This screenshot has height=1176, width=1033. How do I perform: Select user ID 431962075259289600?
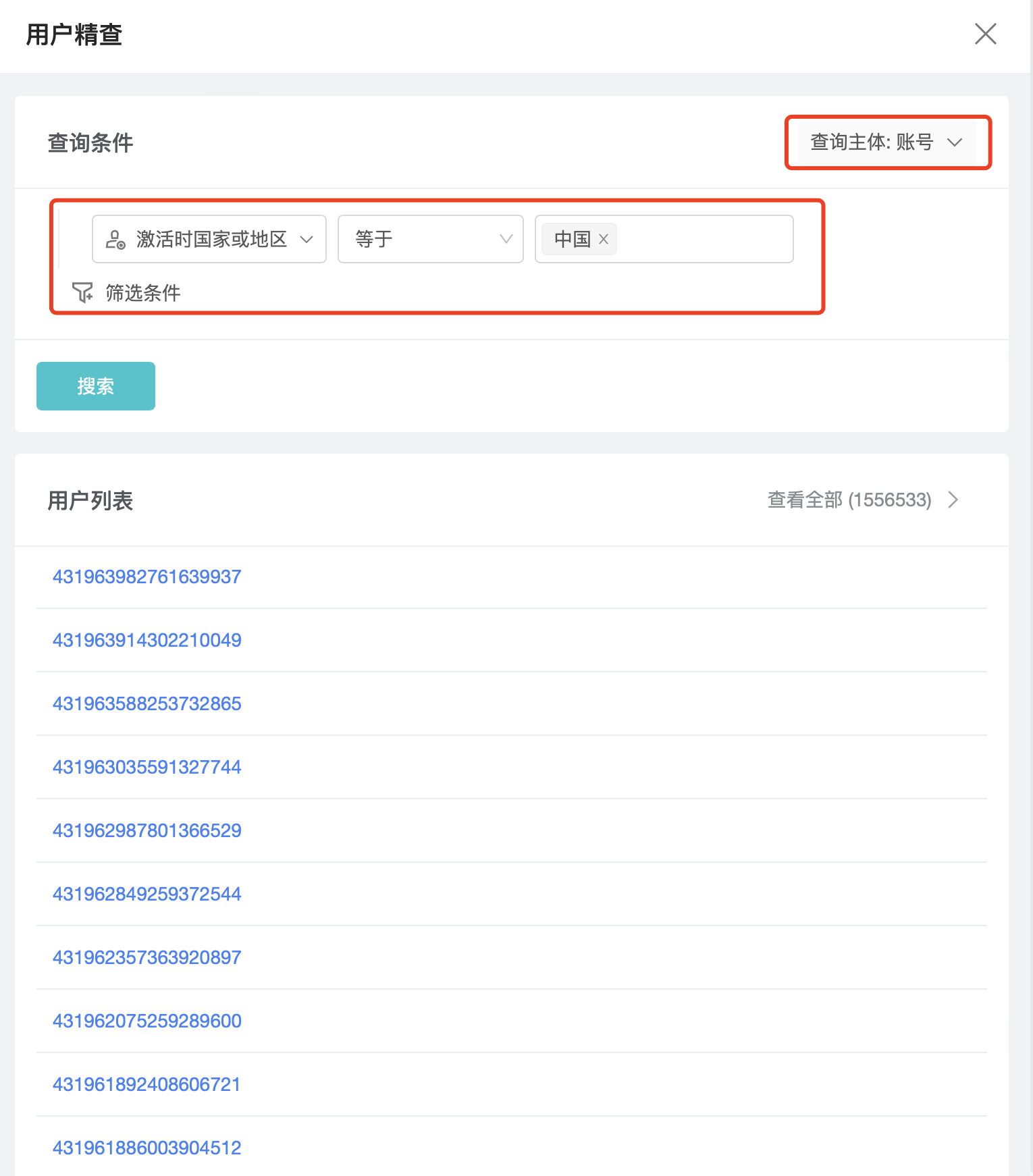[147, 1021]
